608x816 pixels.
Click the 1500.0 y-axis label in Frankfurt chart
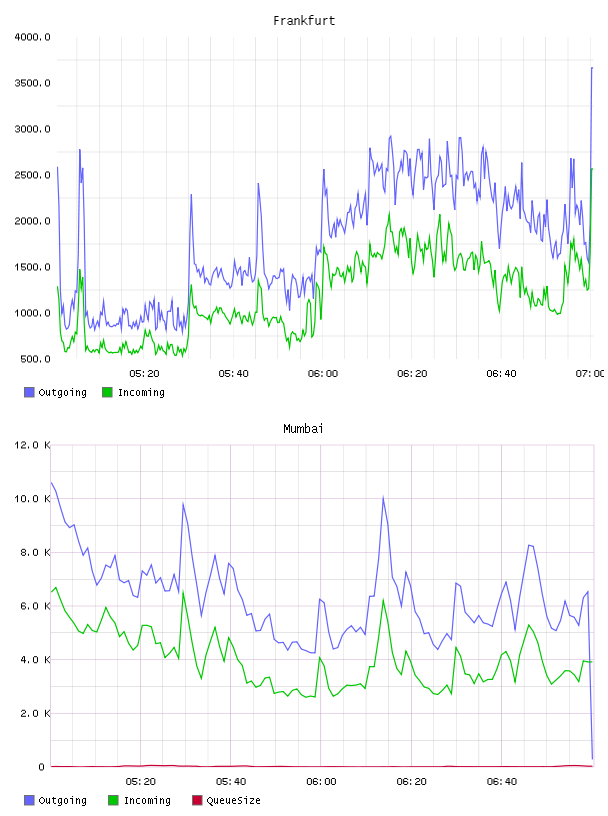(32, 267)
